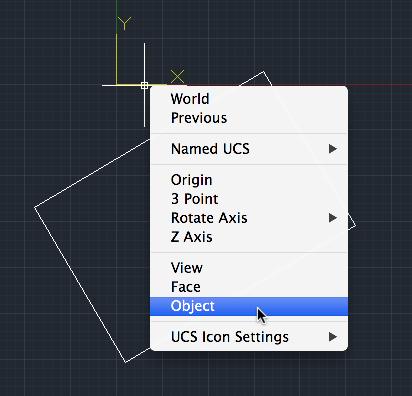
Task: Select the Origin option
Action: [249, 180]
